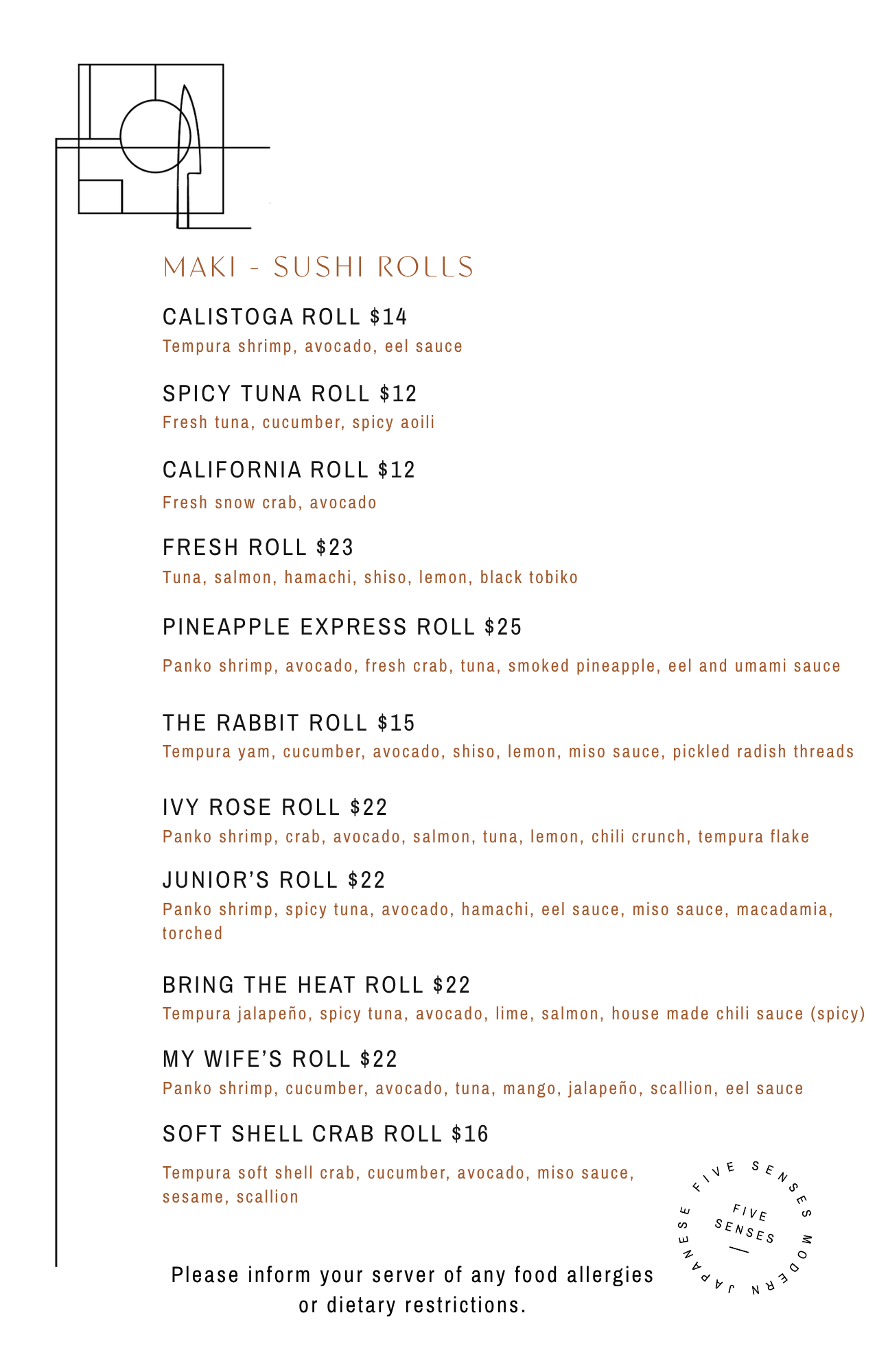Select the Pineapple Express Roll $25 title
This screenshot has width=888, height=1372.
pyautogui.click(x=342, y=627)
